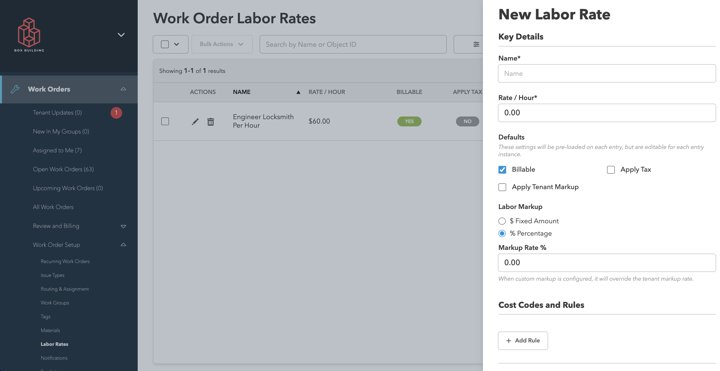Check the Apply Tax checkbox
This screenshot has width=720, height=371.
click(611, 169)
